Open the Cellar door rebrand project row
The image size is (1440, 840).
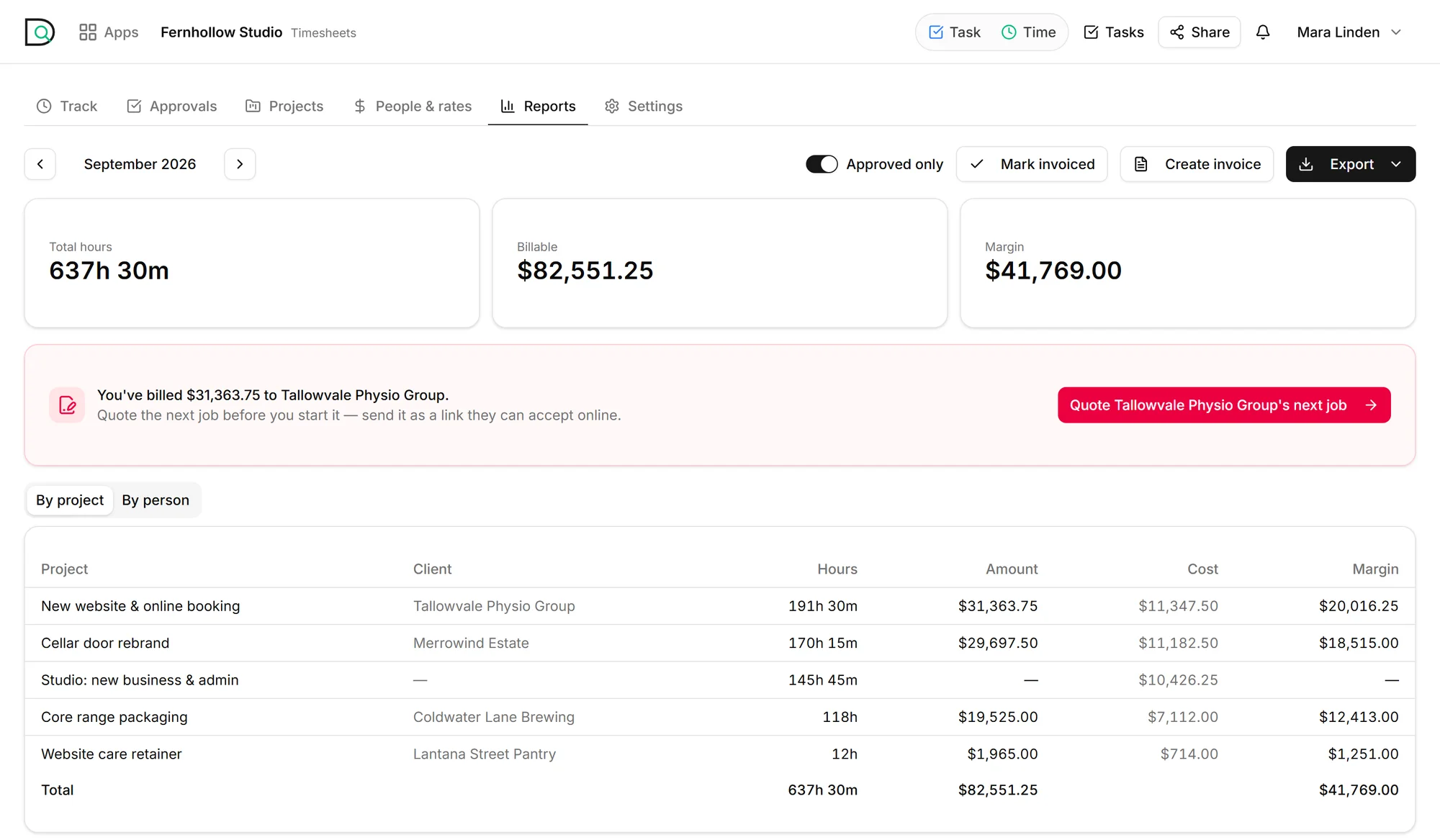[x=720, y=643]
